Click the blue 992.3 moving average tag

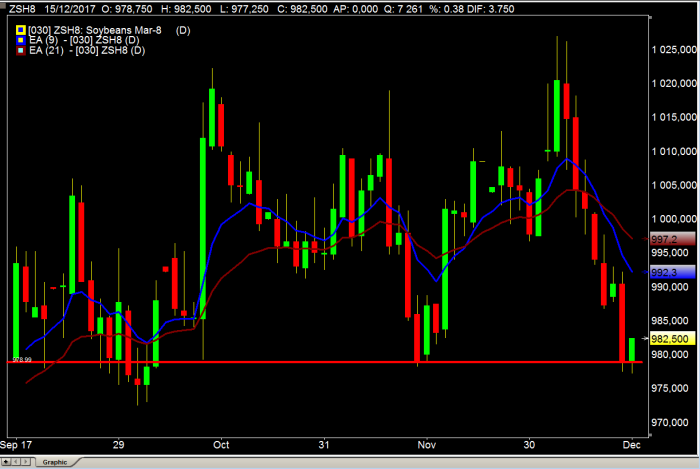pos(665,272)
